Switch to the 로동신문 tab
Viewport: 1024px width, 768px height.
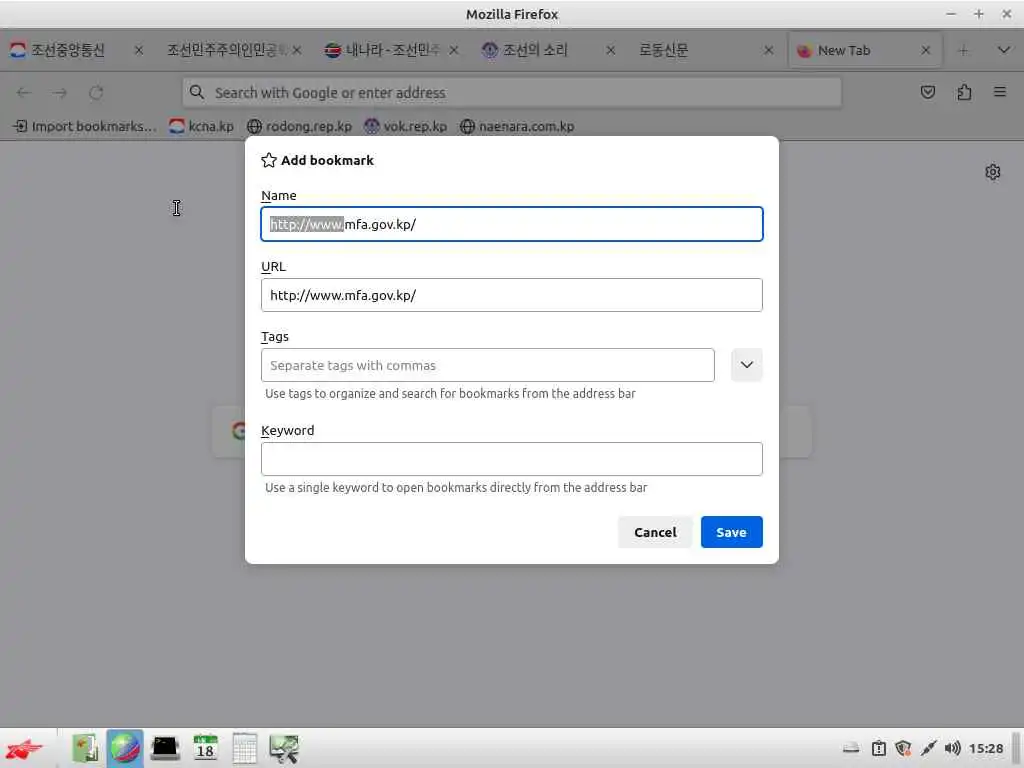pyautogui.click(x=664, y=50)
